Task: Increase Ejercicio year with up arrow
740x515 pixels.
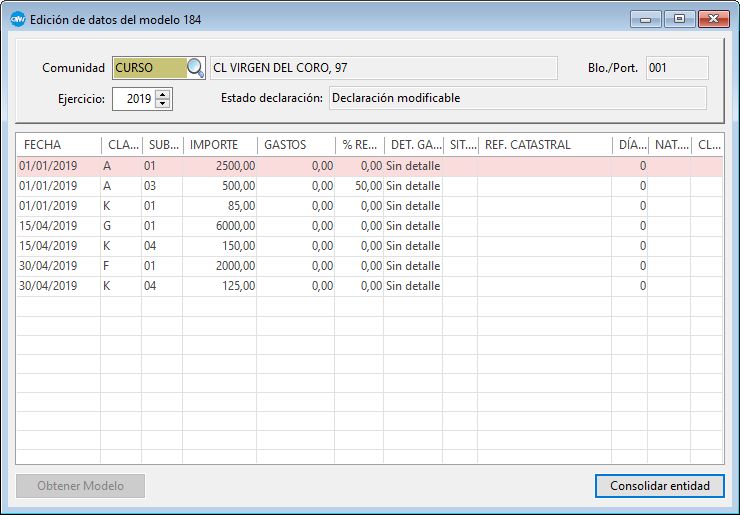Action: click(164, 94)
